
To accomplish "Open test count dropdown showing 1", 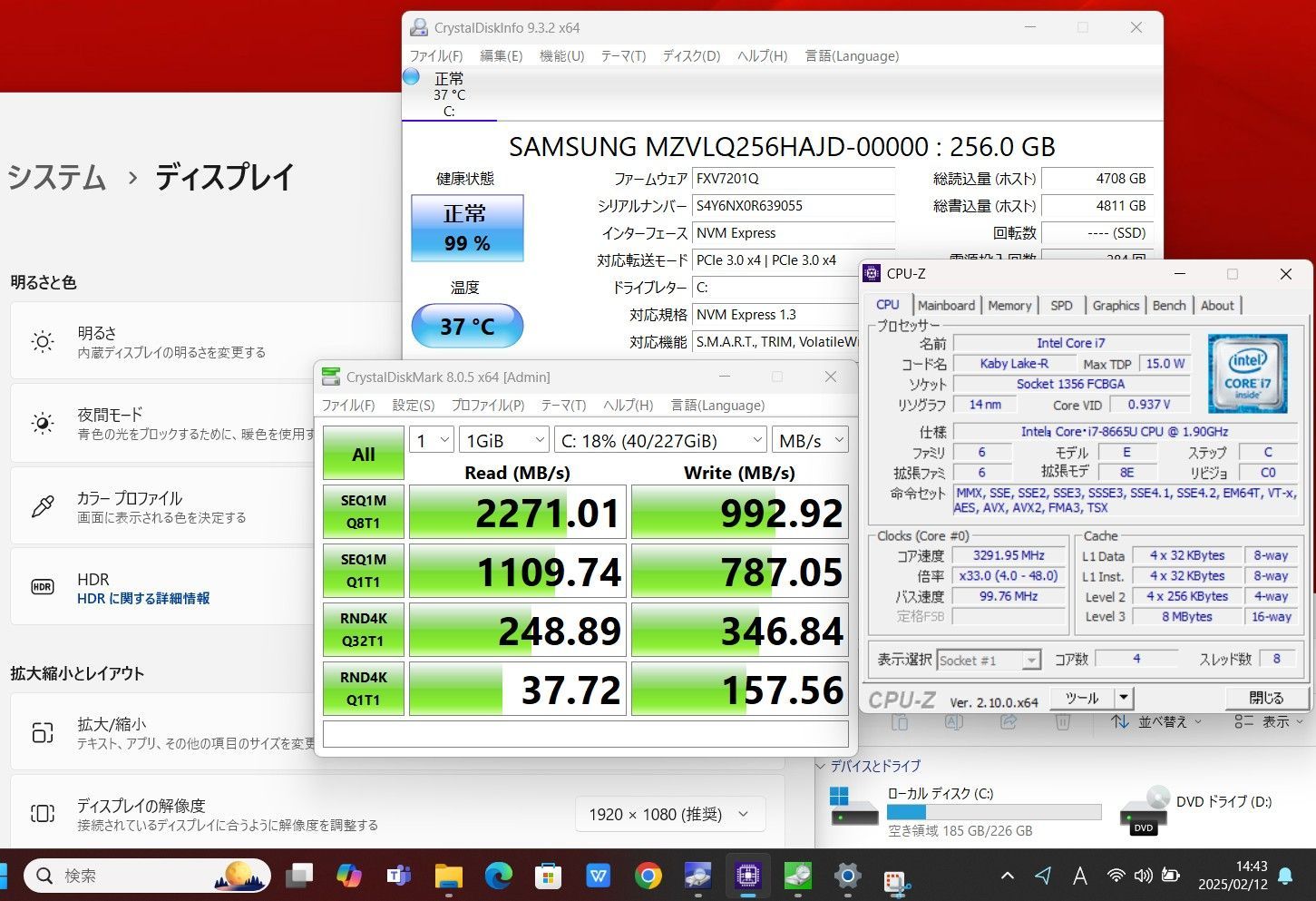I will point(432,440).
